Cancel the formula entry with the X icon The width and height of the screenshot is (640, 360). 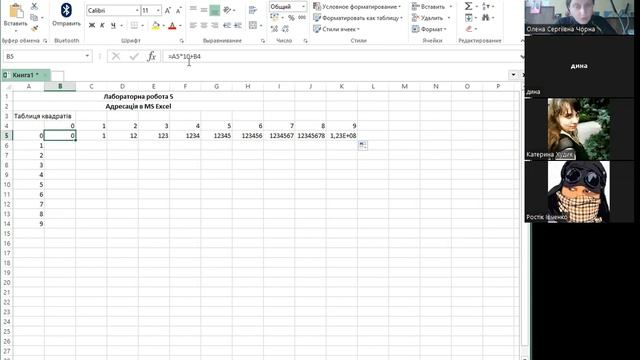pos(116,56)
